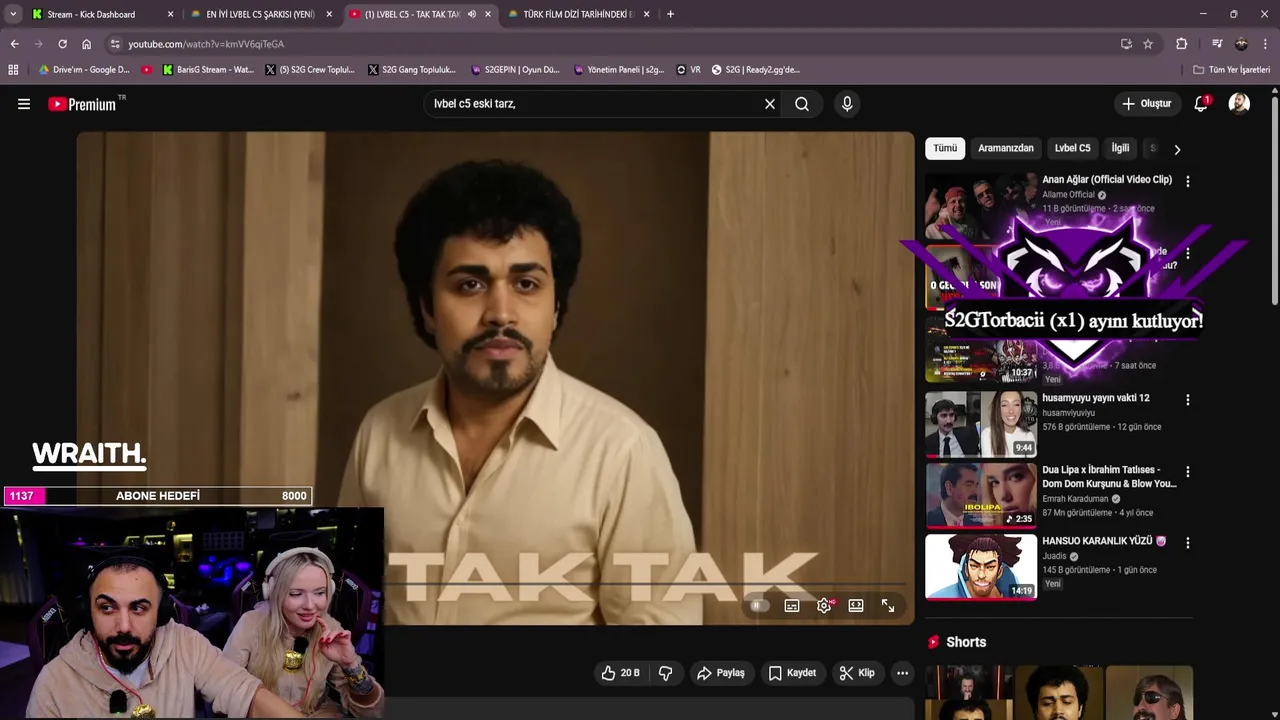Close the Stream - Kick Dashboard tab
Viewport: 1280px width, 720px height.
pyautogui.click(x=170, y=14)
